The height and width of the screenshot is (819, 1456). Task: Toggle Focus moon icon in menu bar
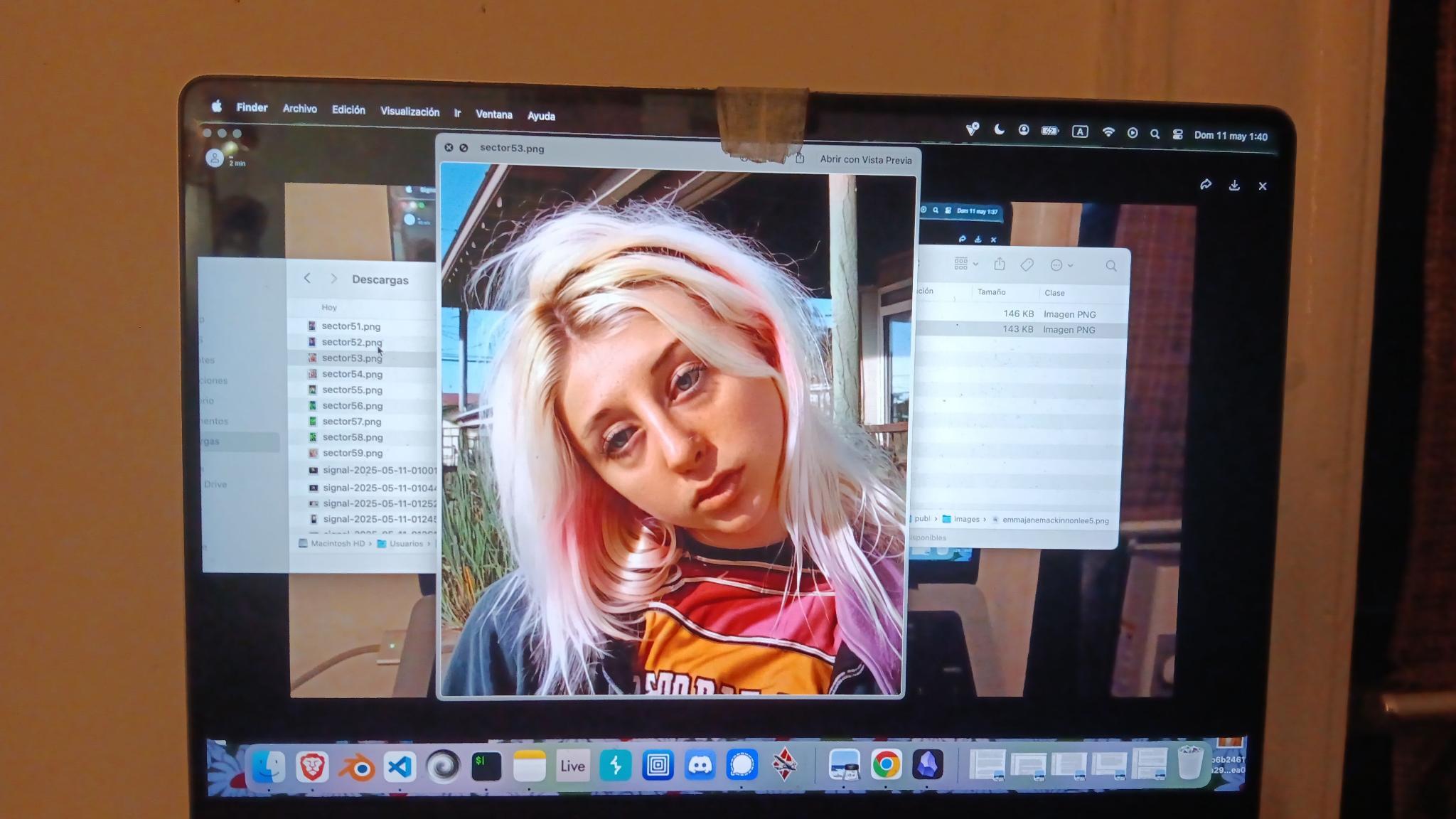pos(999,129)
